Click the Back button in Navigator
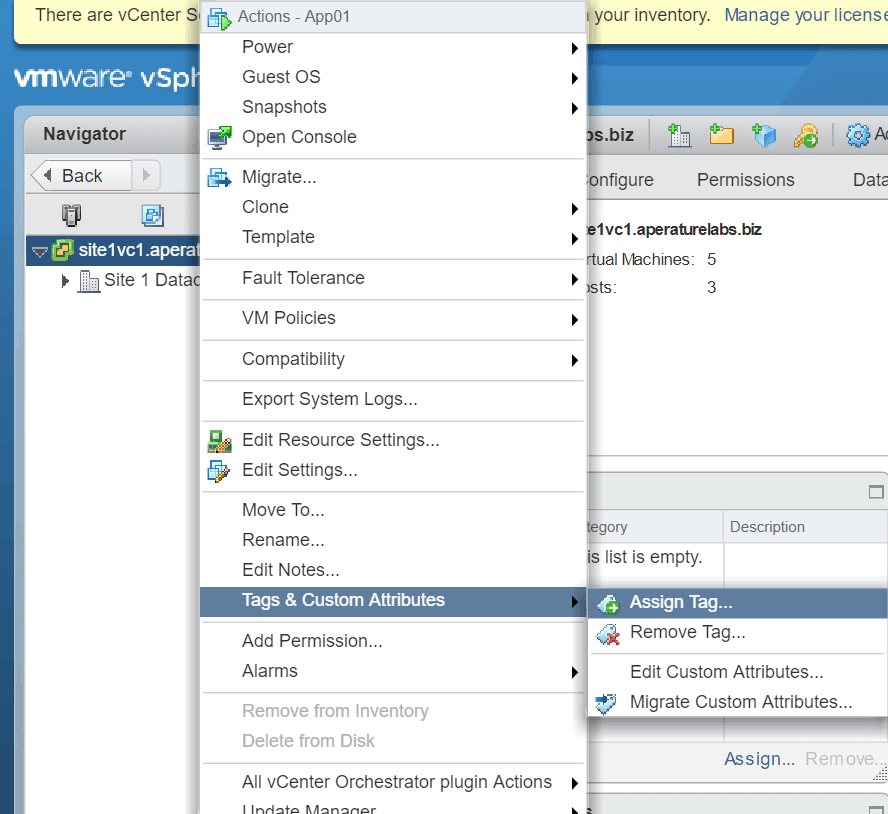This screenshot has width=888, height=814. point(81,176)
